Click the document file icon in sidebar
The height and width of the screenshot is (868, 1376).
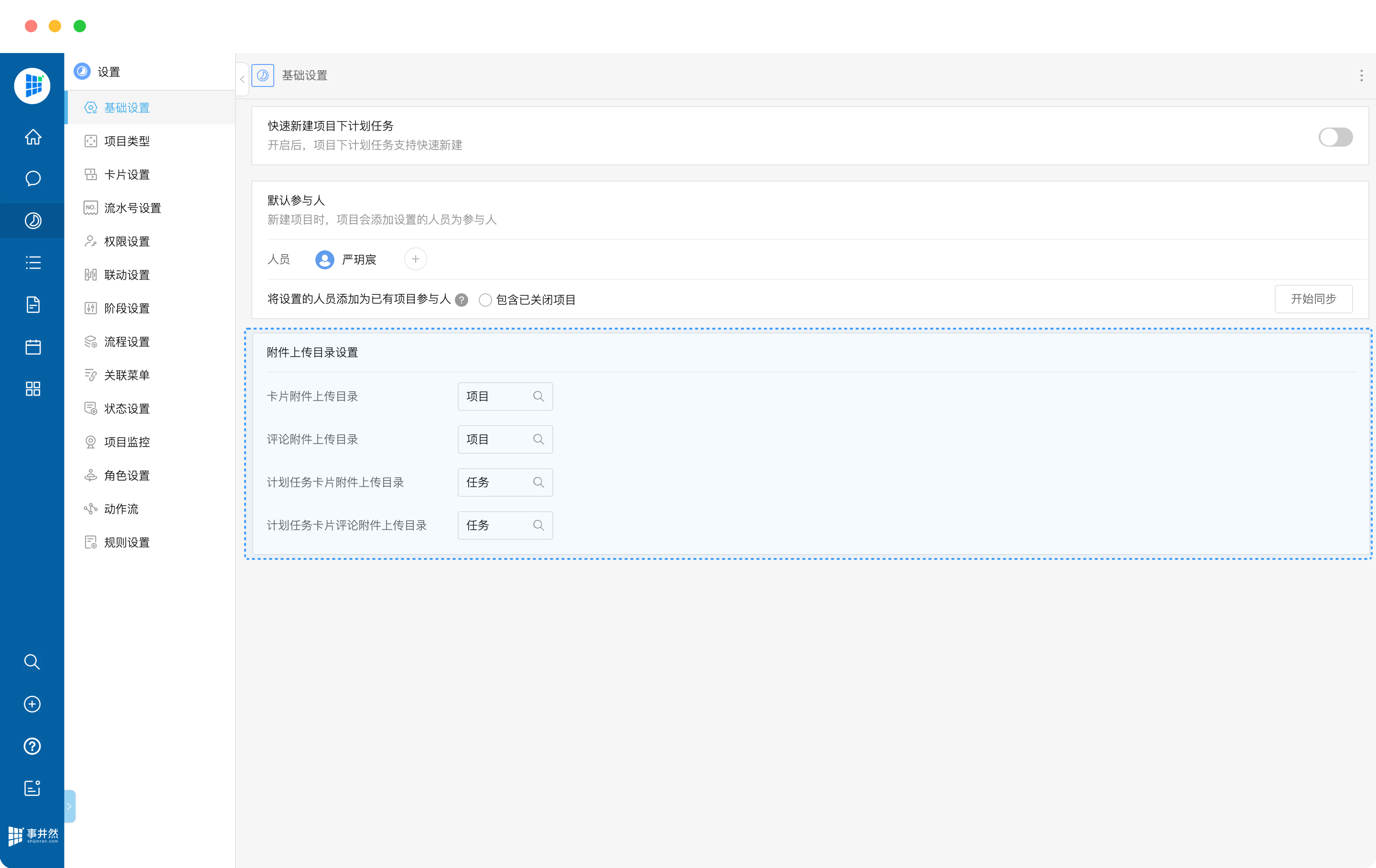pyautogui.click(x=32, y=305)
